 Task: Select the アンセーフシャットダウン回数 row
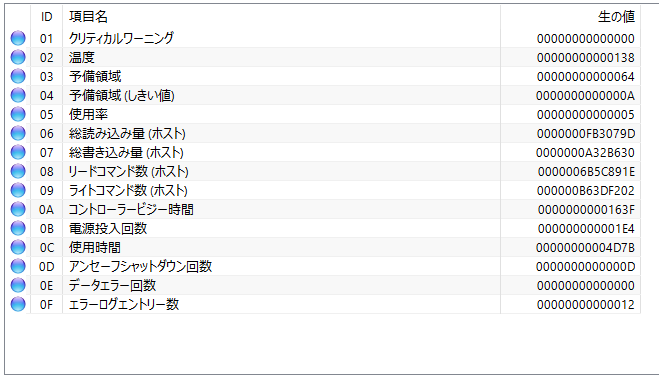[x=323, y=266]
